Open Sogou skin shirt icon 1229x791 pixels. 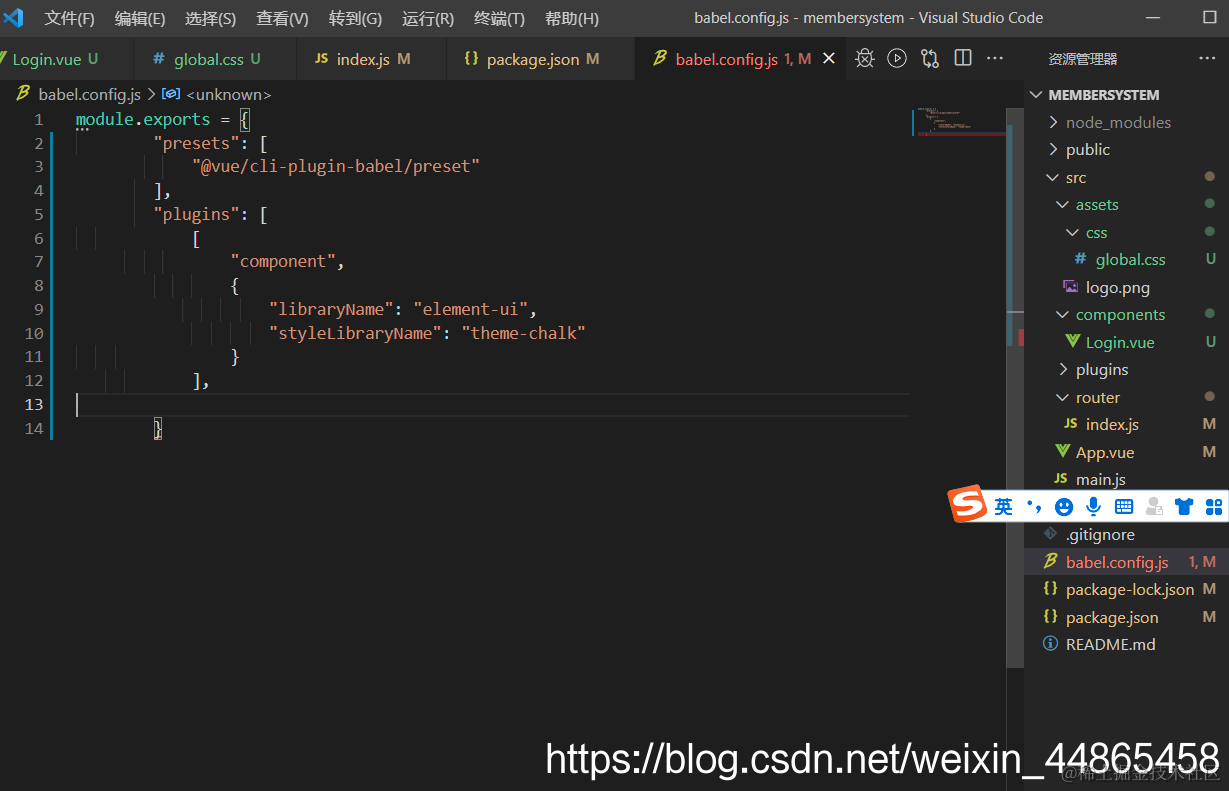pyautogui.click(x=1184, y=507)
